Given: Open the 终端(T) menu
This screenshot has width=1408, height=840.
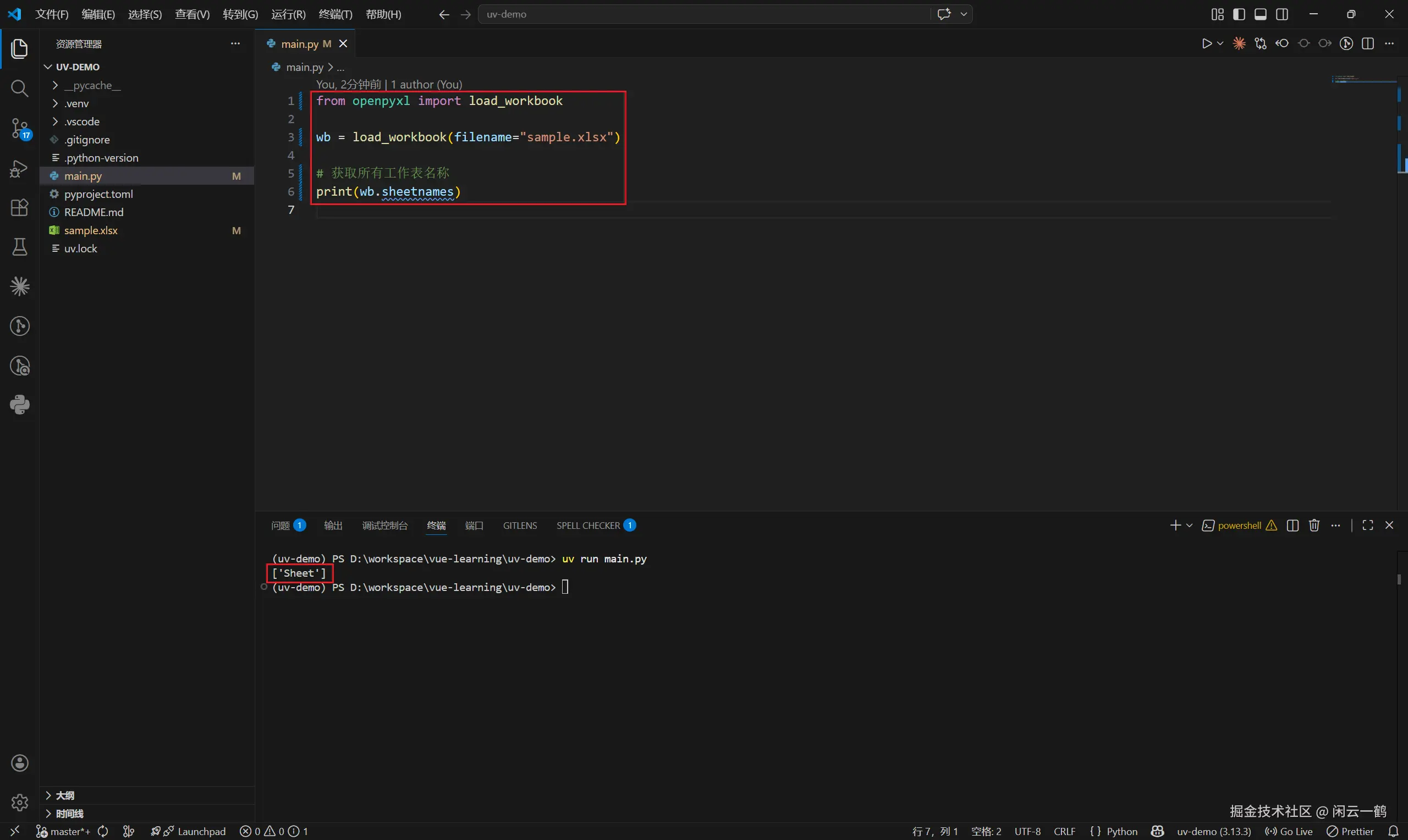Looking at the screenshot, I should pyautogui.click(x=335, y=14).
